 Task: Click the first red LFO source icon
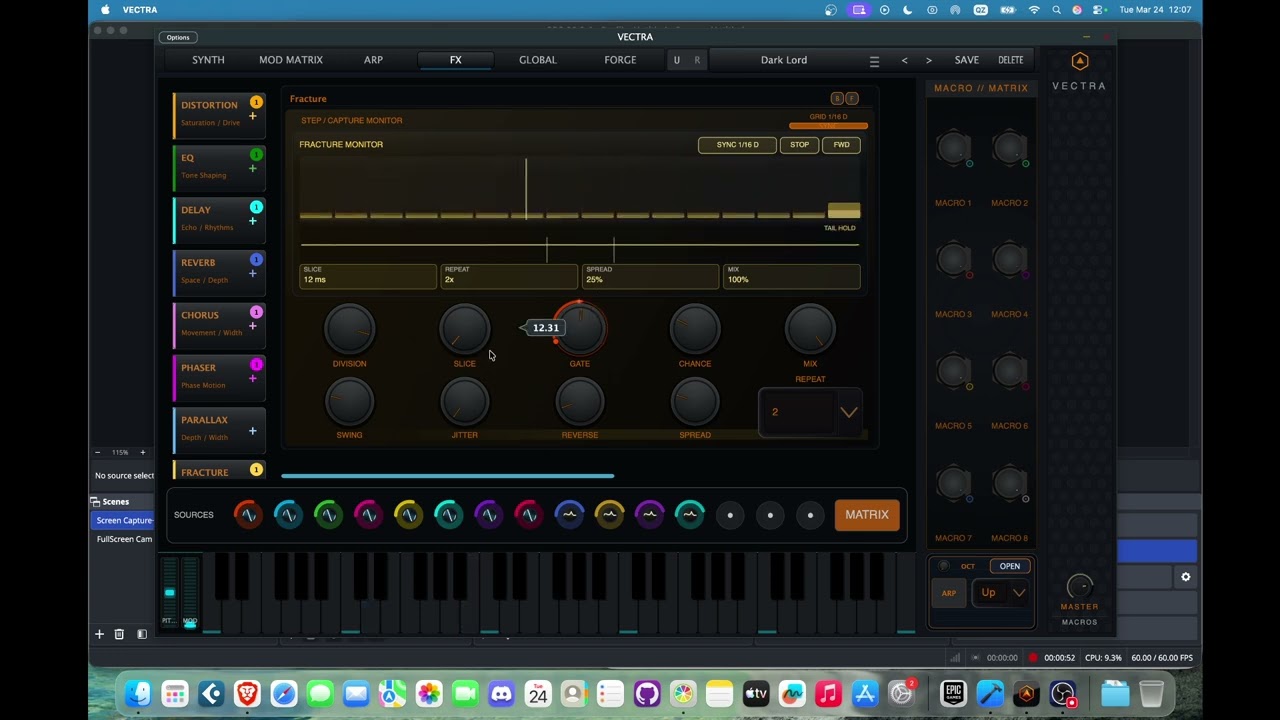247,515
